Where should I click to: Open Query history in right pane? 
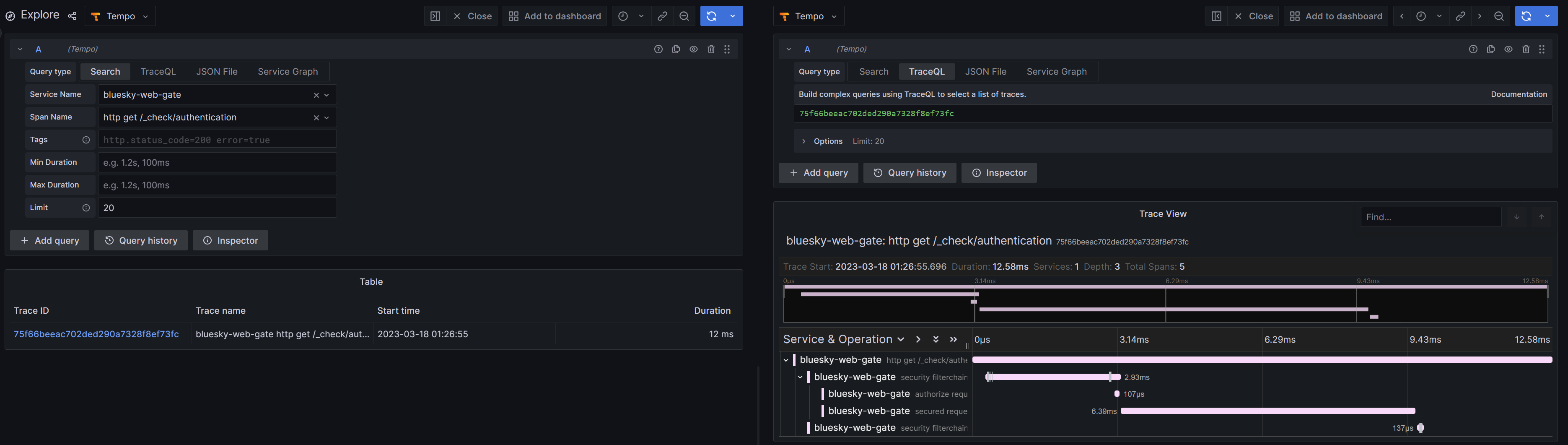click(x=910, y=173)
